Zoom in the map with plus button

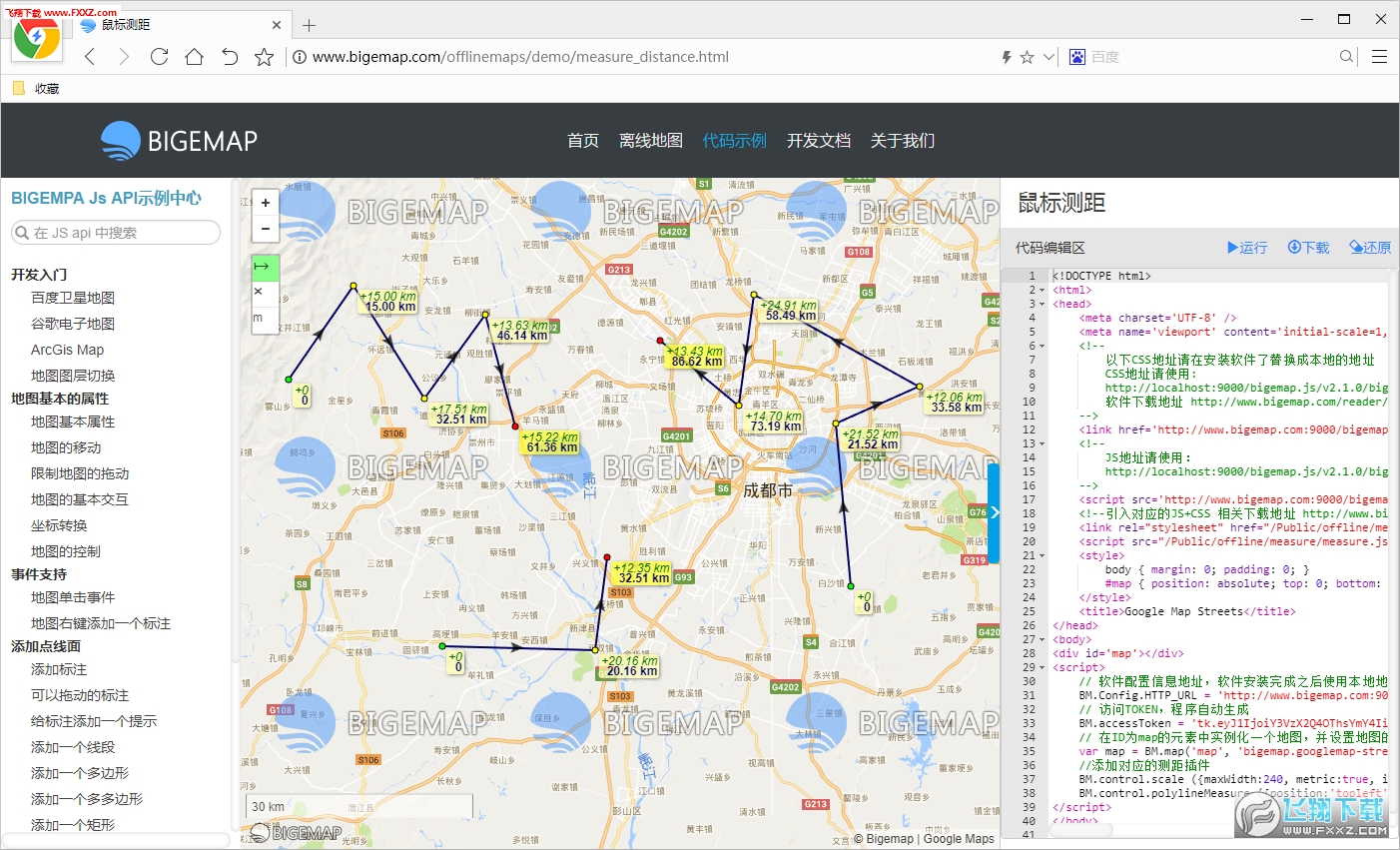point(266,203)
